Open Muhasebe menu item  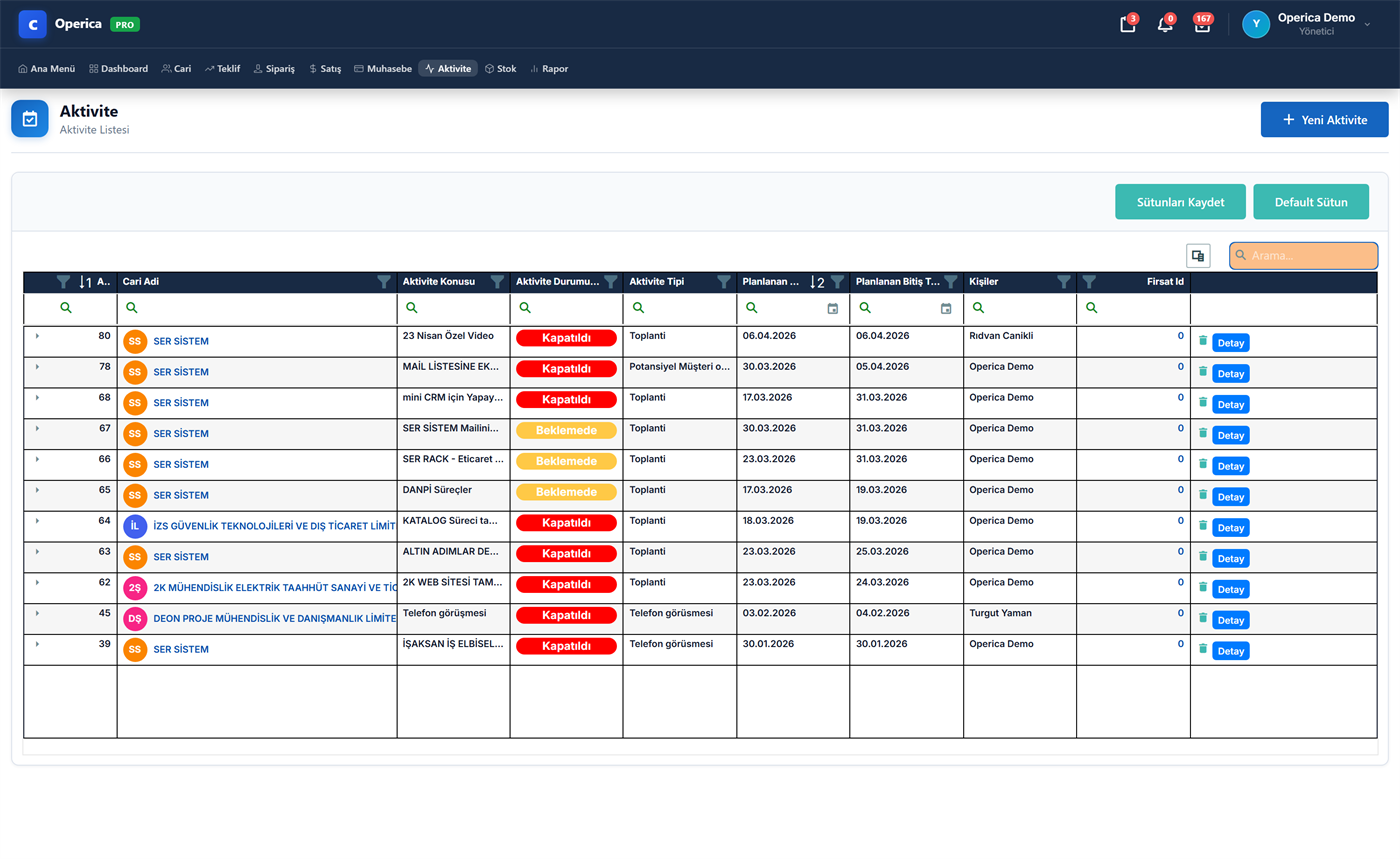click(382, 69)
